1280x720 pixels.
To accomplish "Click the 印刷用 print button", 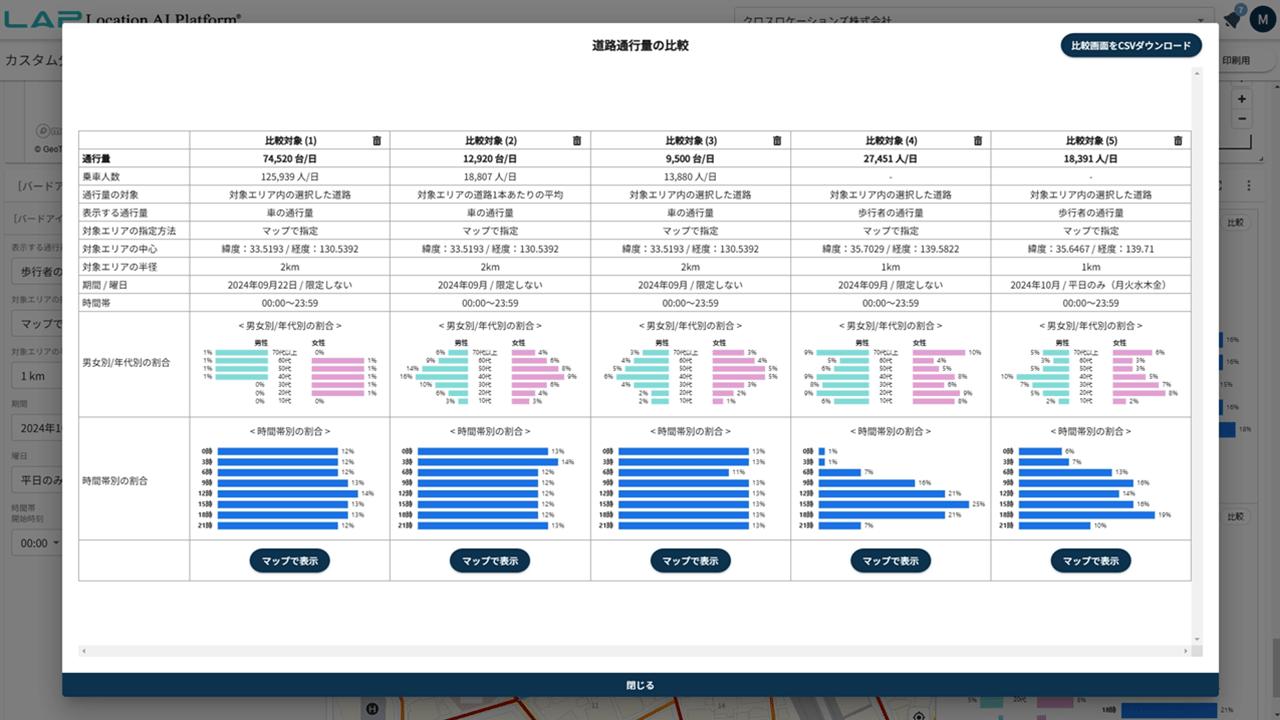I will click(x=1238, y=61).
